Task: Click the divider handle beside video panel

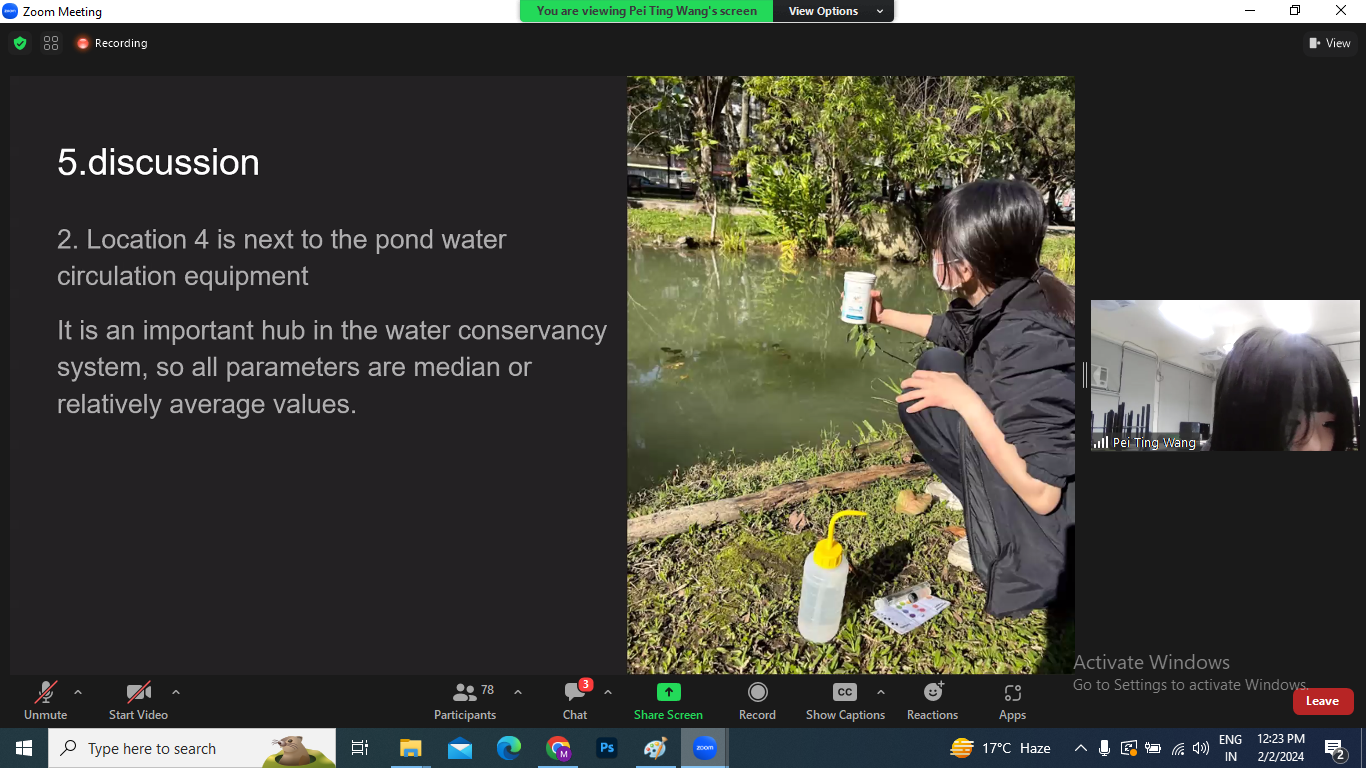Action: tap(1084, 375)
